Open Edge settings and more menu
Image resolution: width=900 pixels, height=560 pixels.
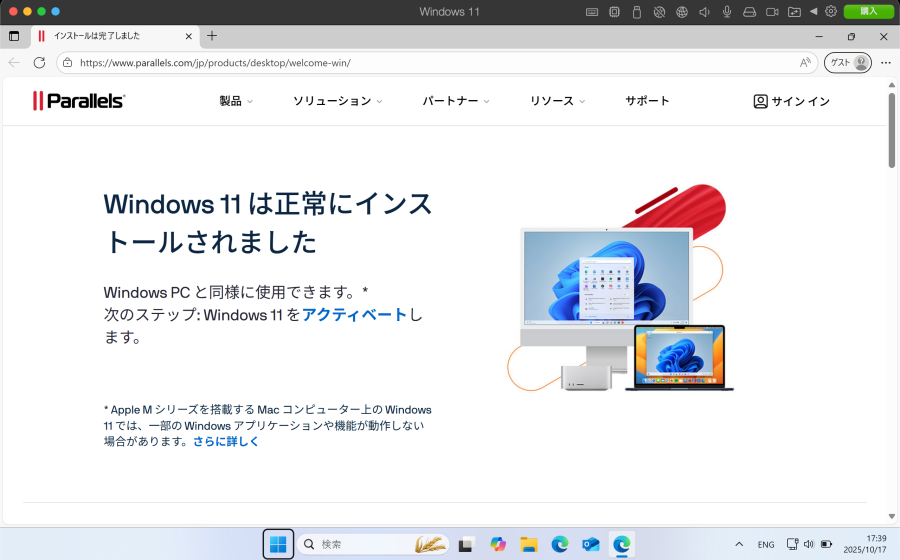coord(886,63)
